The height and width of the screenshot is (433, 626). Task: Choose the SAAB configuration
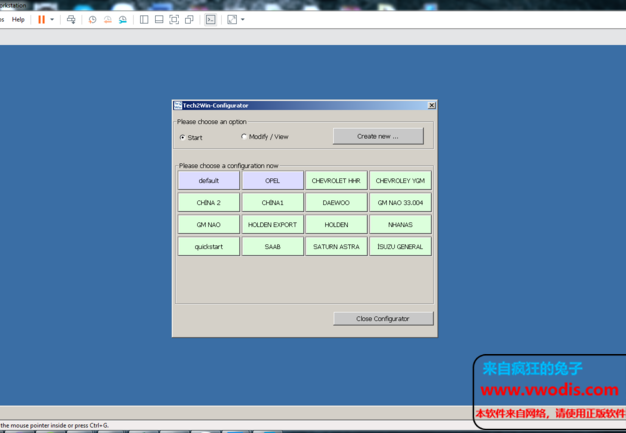pos(272,246)
